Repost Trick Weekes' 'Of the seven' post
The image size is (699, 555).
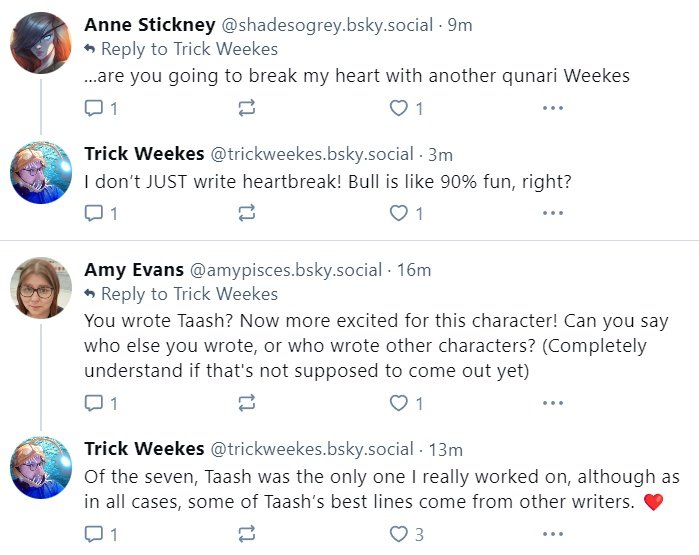pos(246,535)
